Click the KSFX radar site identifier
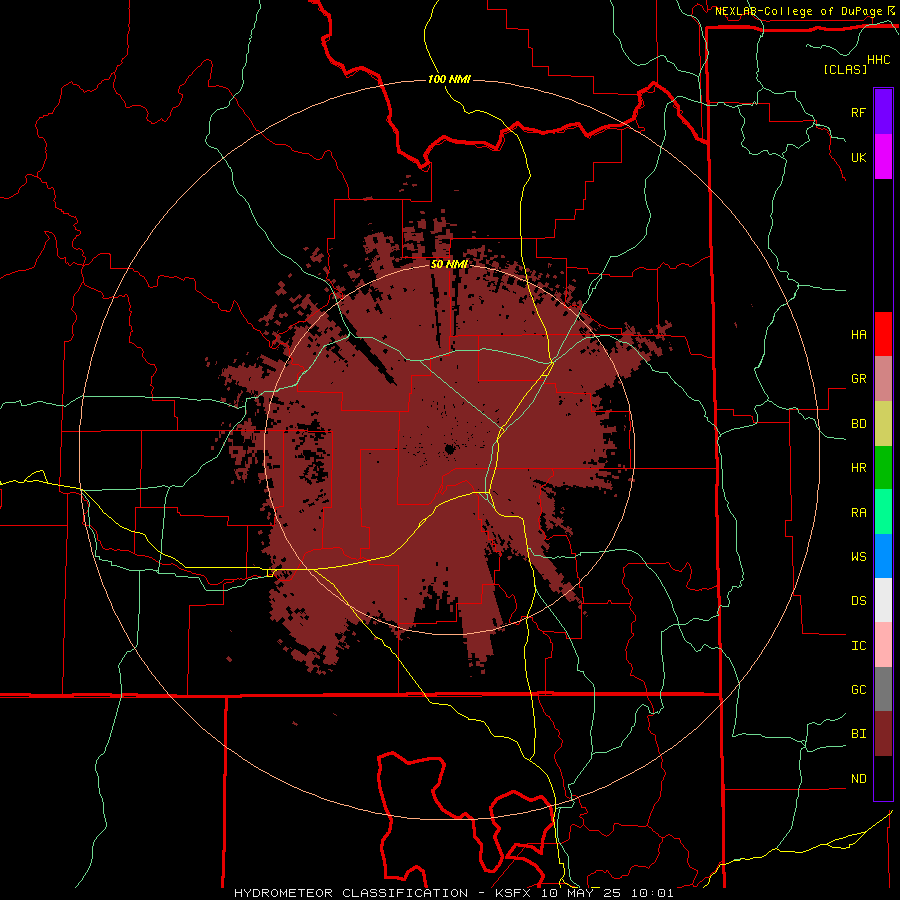 click(x=515, y=893)
